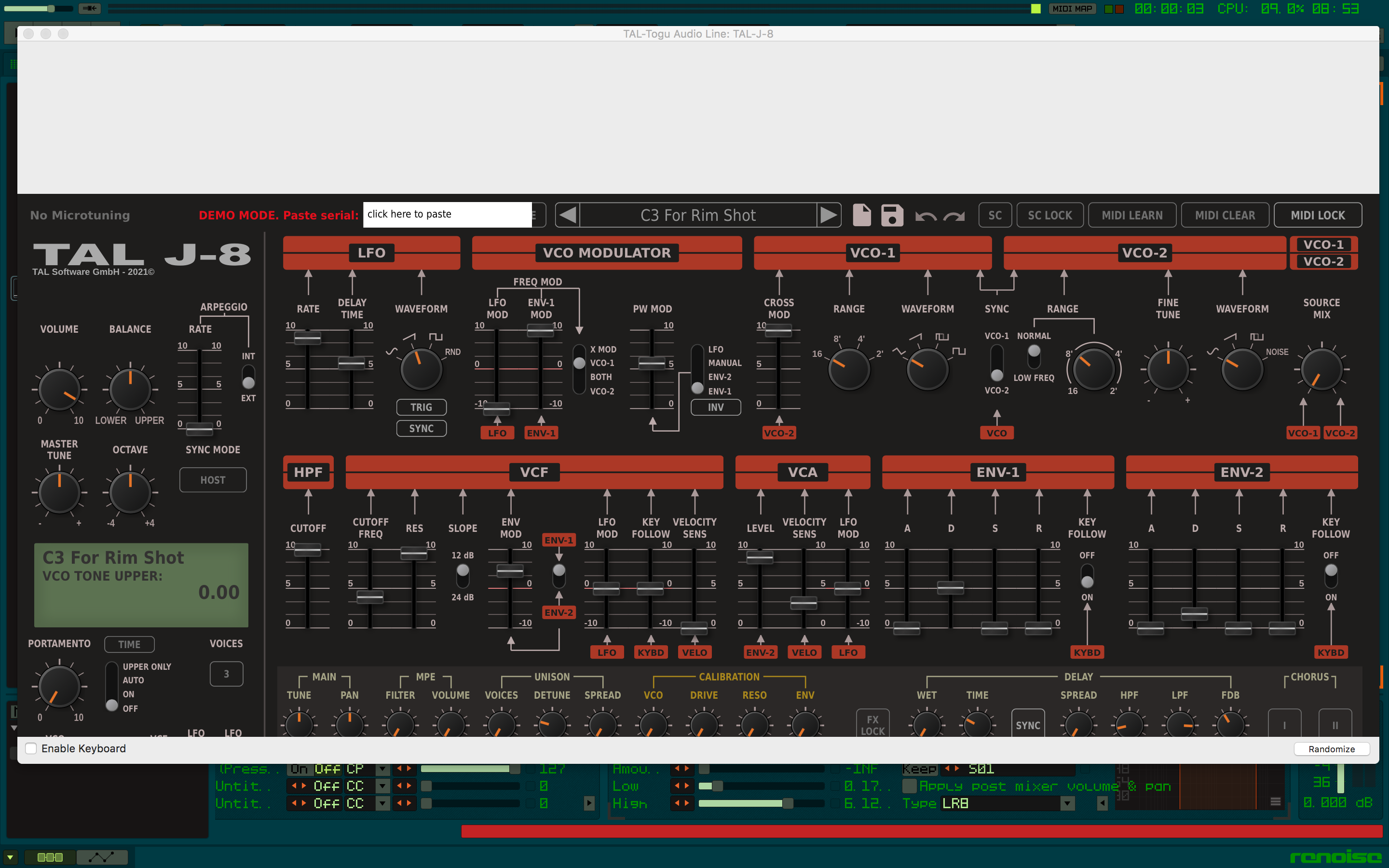Open the Press. CP dropdown in Renoise

382,768
